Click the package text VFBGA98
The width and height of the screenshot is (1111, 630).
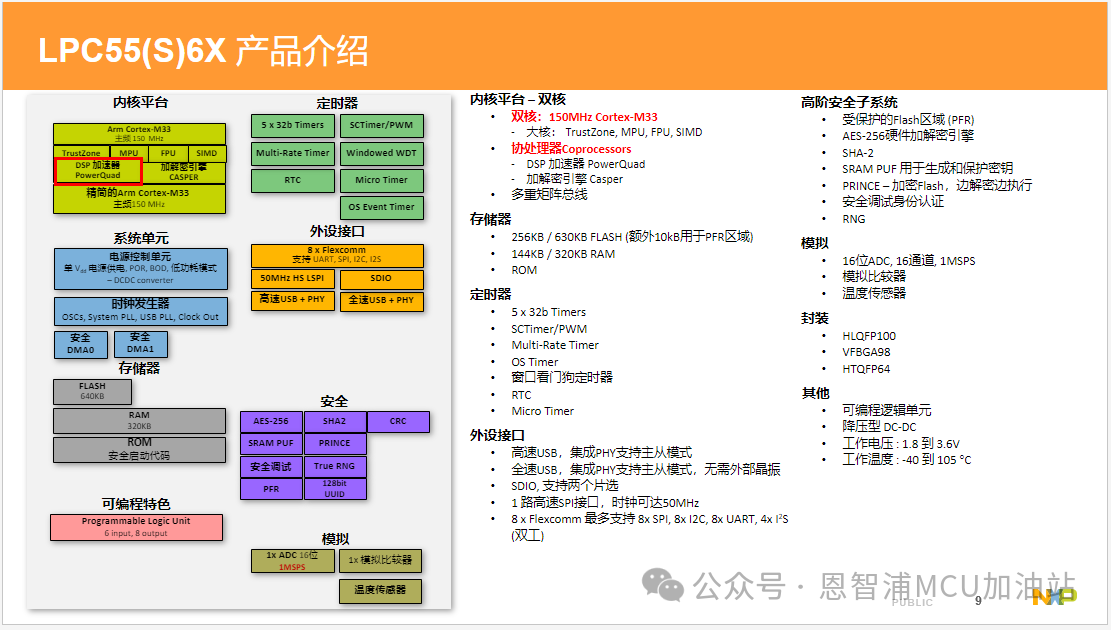point(866,352)
